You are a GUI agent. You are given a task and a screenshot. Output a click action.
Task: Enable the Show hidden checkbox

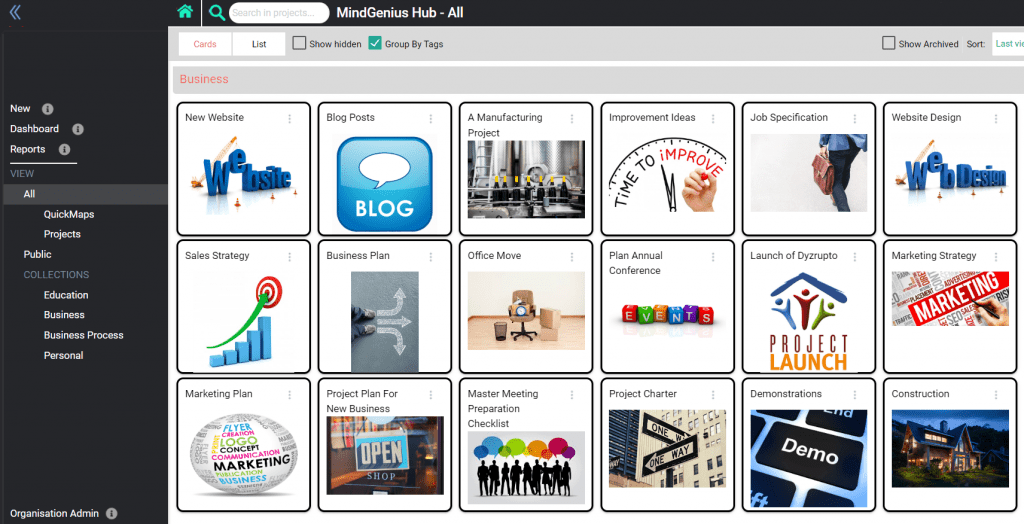299,43
